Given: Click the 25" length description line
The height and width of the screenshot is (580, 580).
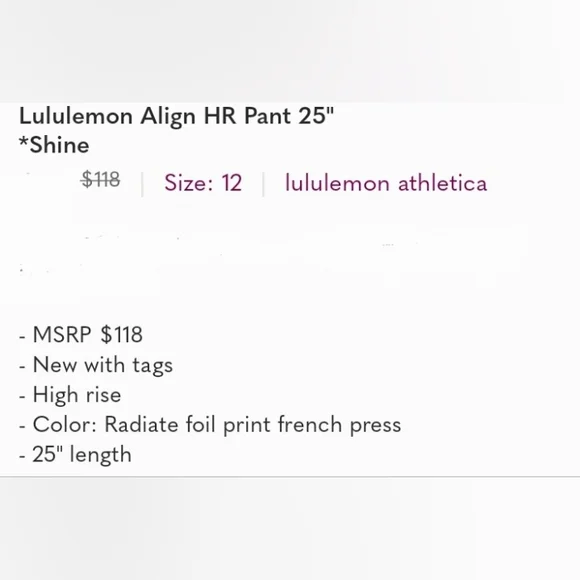Looking at the screenshot, I should [75, 454].
